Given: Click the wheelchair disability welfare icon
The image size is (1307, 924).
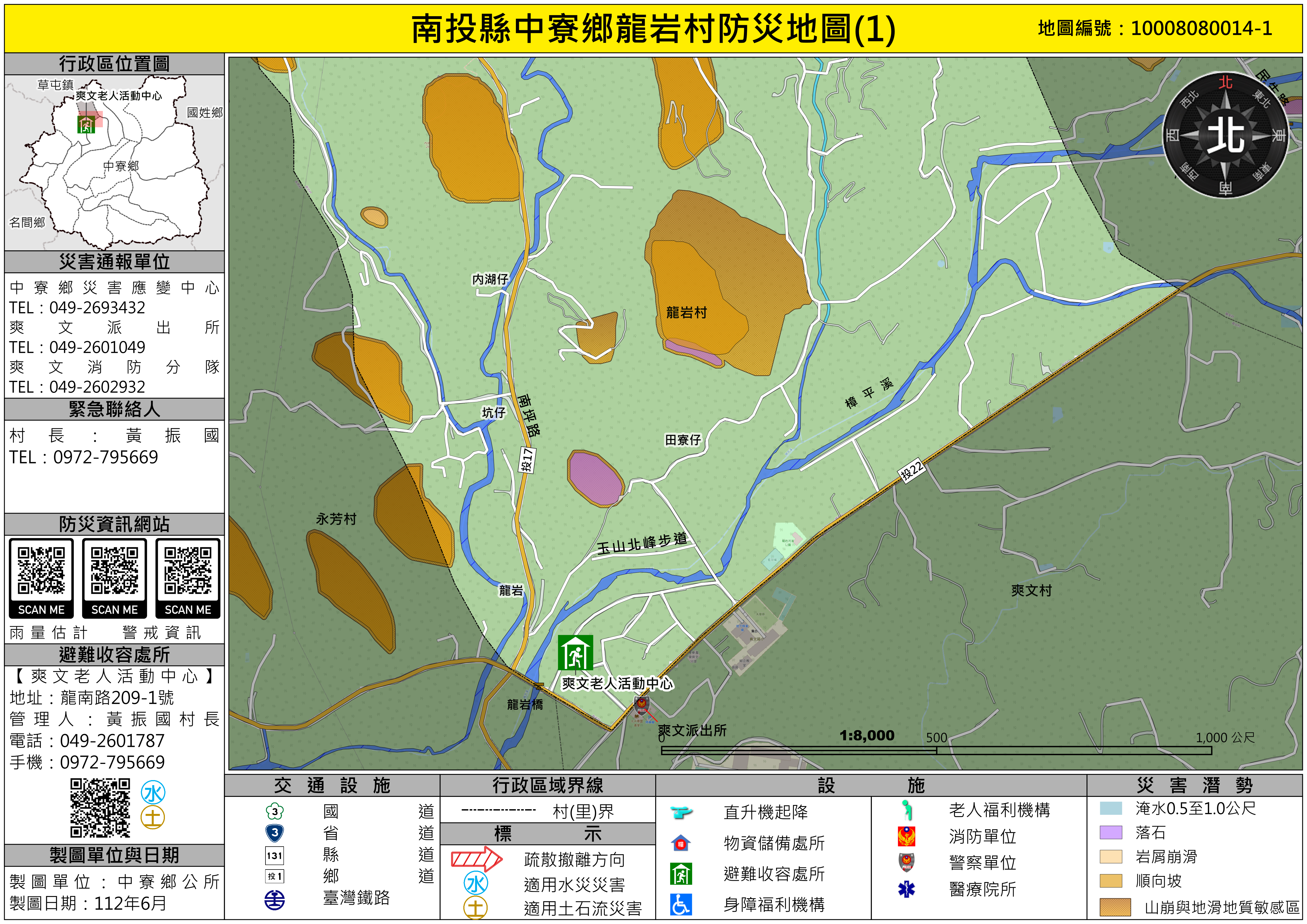Looking at the screenshot, I should 681,904.
